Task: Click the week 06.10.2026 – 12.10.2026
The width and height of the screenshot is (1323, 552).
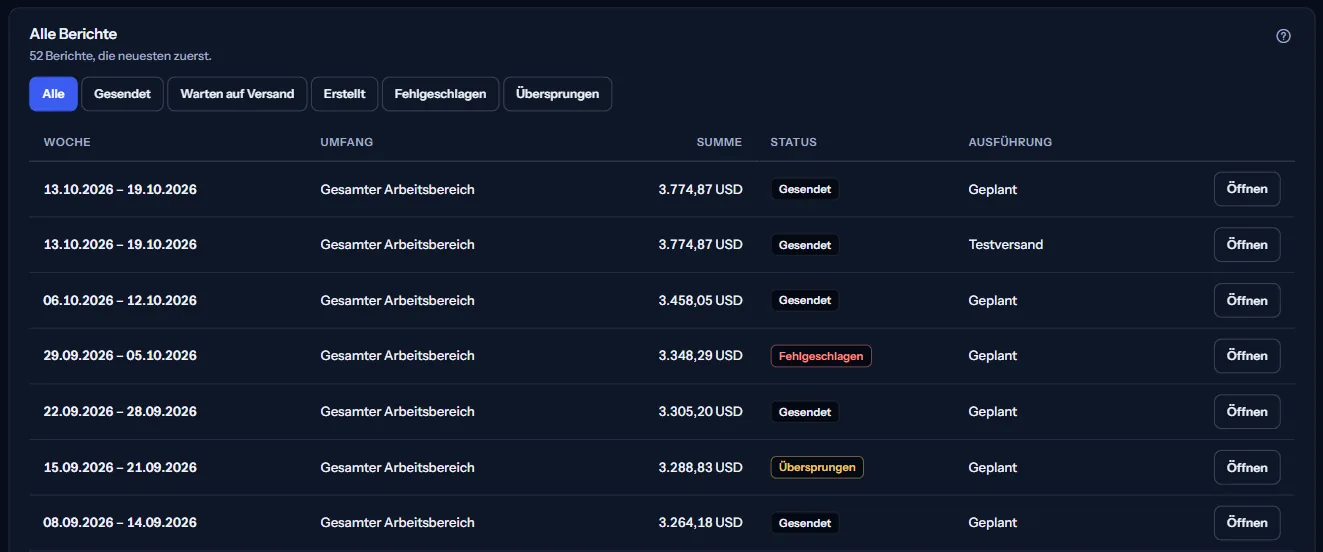Action: [x=120, y=300]
